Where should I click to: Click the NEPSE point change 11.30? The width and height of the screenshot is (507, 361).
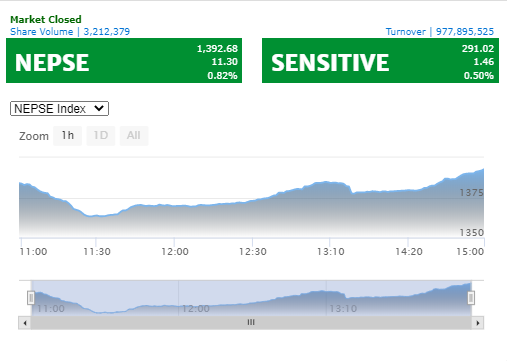point(225,62)
